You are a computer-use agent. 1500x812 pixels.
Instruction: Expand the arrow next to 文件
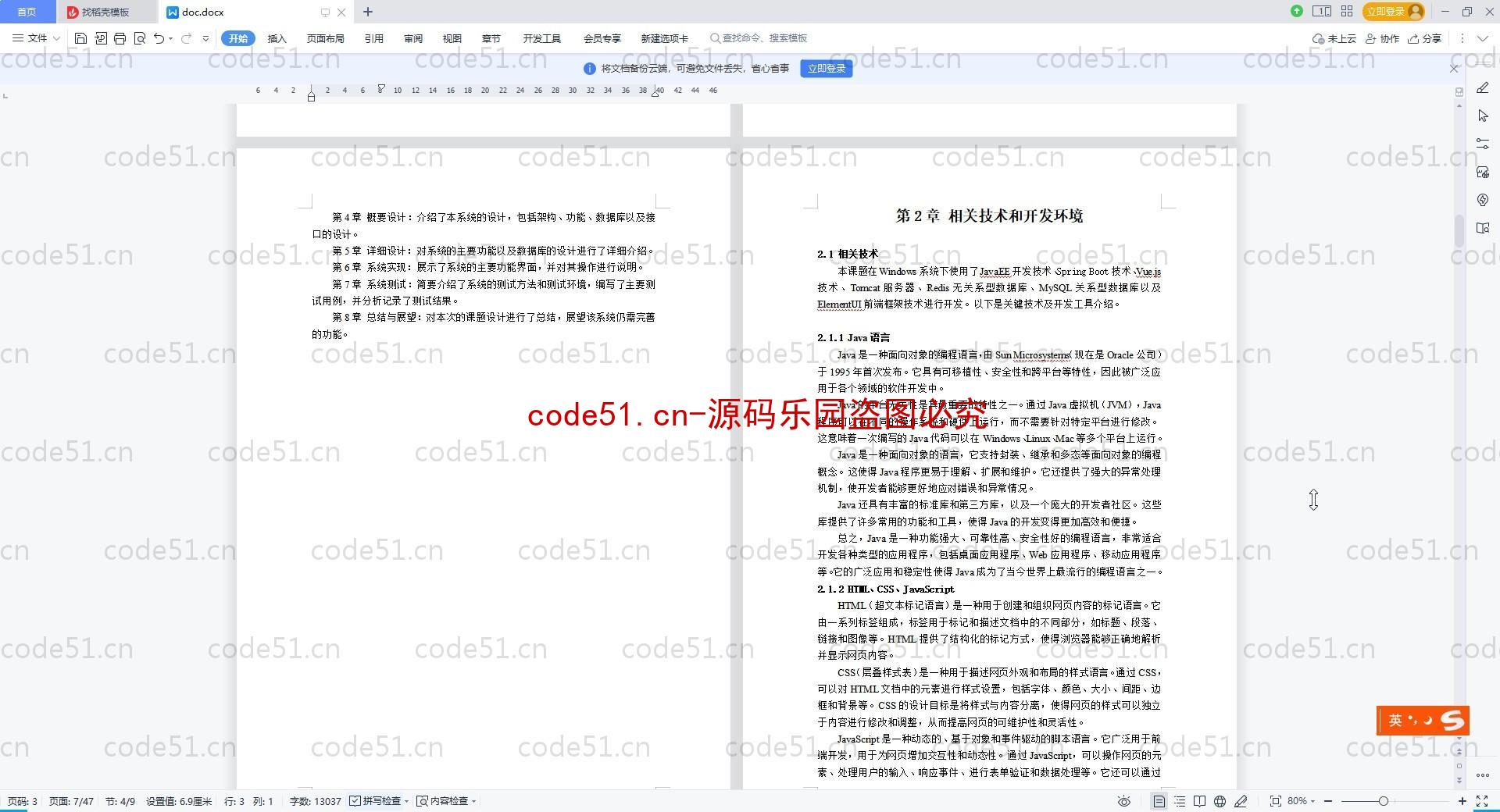pyautogui.click(x=56, y=38)
